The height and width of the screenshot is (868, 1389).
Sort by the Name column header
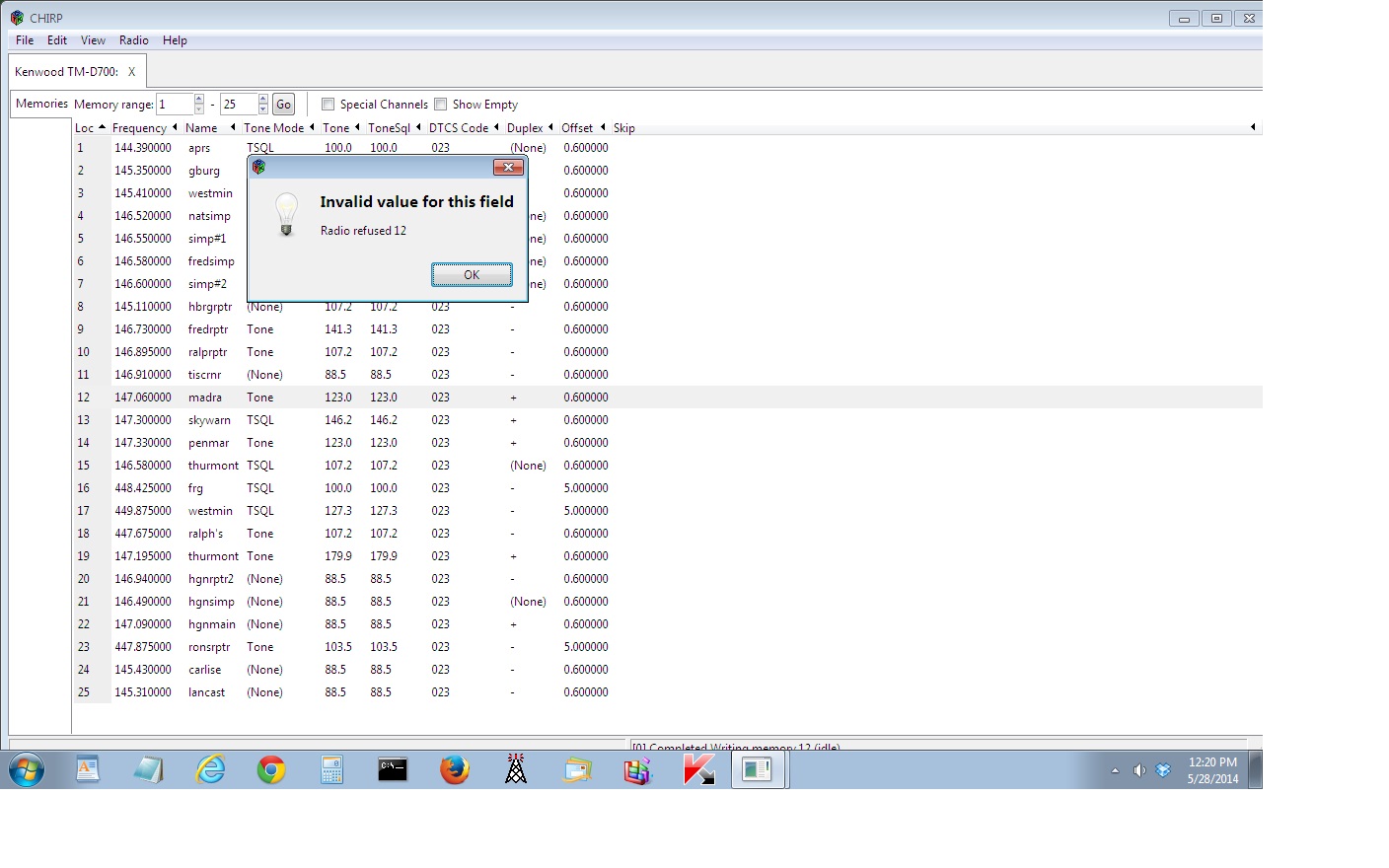pyautogui.click(x=210, y=128)
